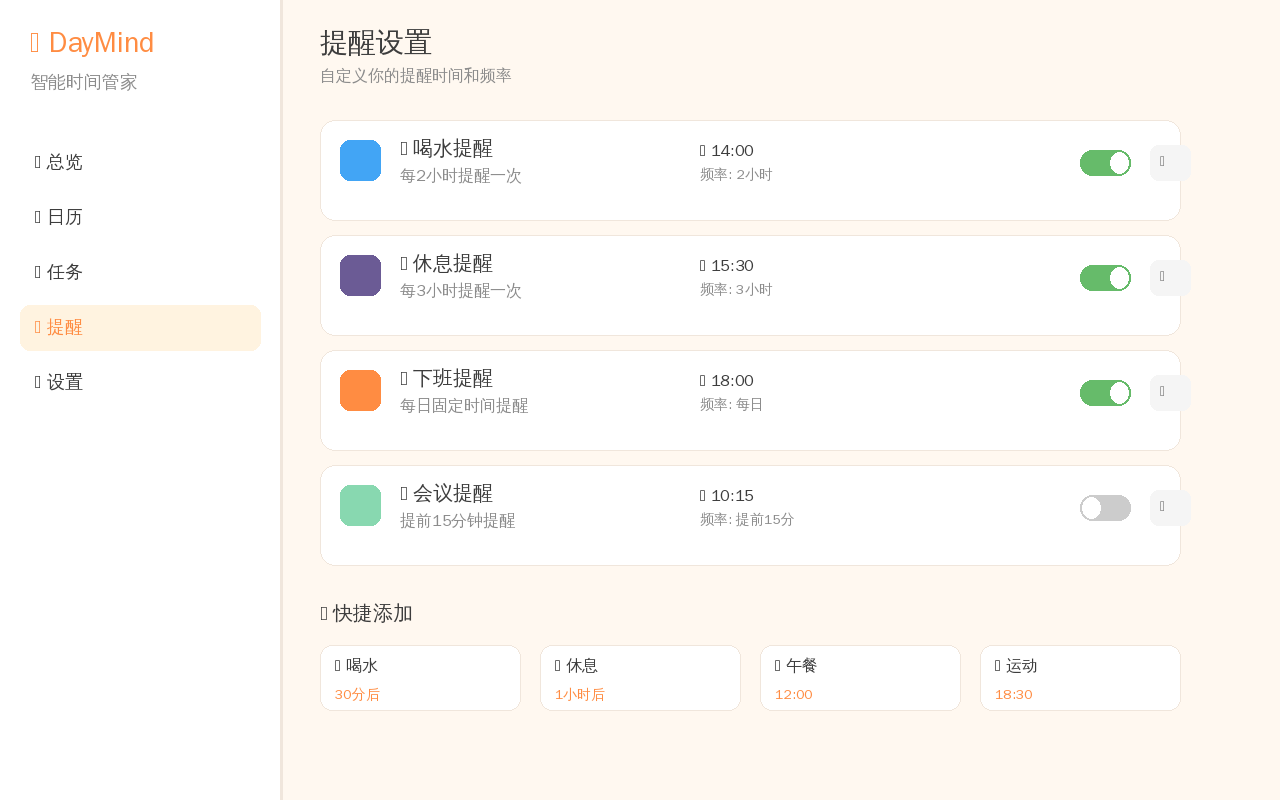
Task: Click the purple 休息提醒 color icon
Action: [x=360, y=275]
